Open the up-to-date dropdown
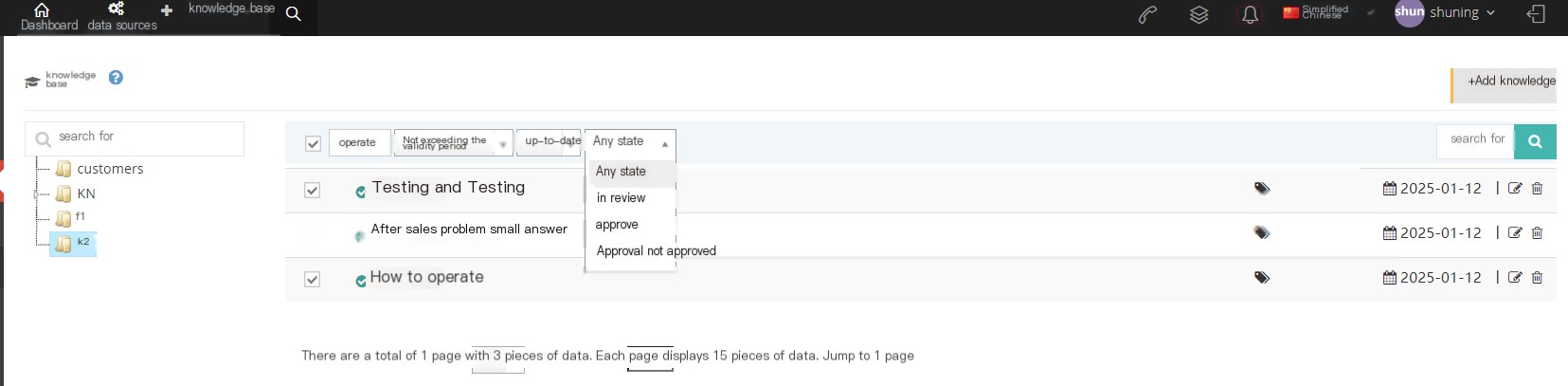This screenshot has width=1568, height=386. tap(549, 142)
